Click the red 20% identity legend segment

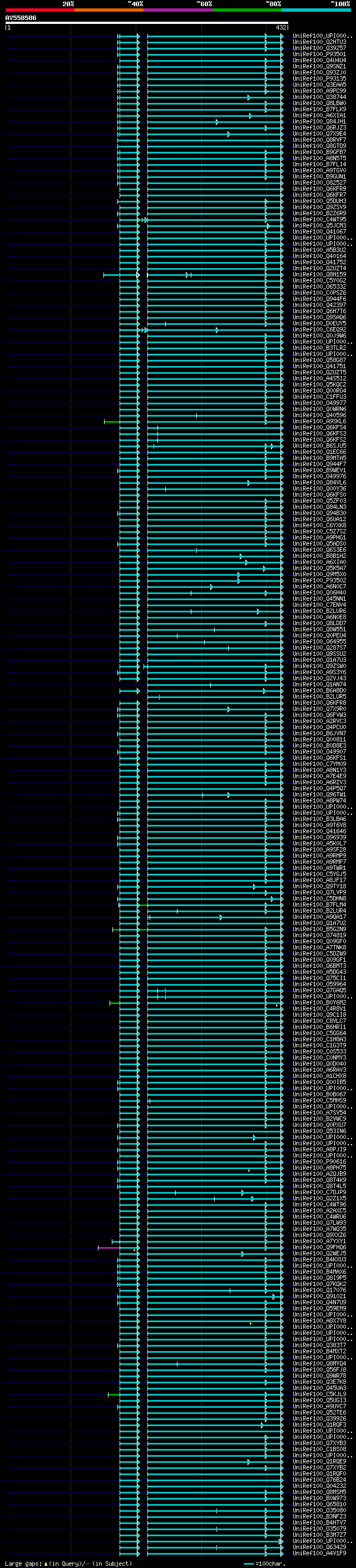(39, 10)
